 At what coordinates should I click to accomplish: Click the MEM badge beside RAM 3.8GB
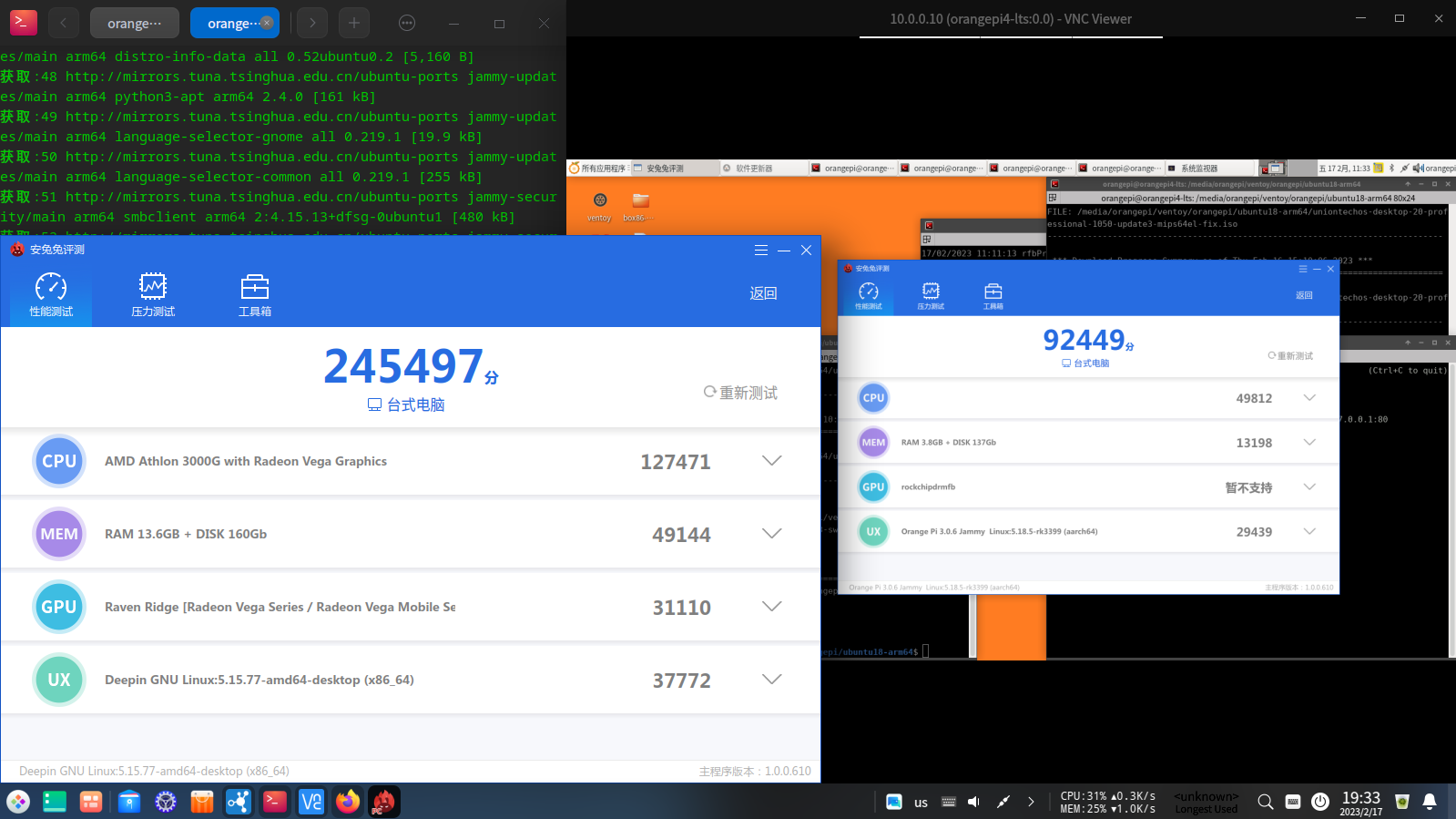[x=873, y=443]
